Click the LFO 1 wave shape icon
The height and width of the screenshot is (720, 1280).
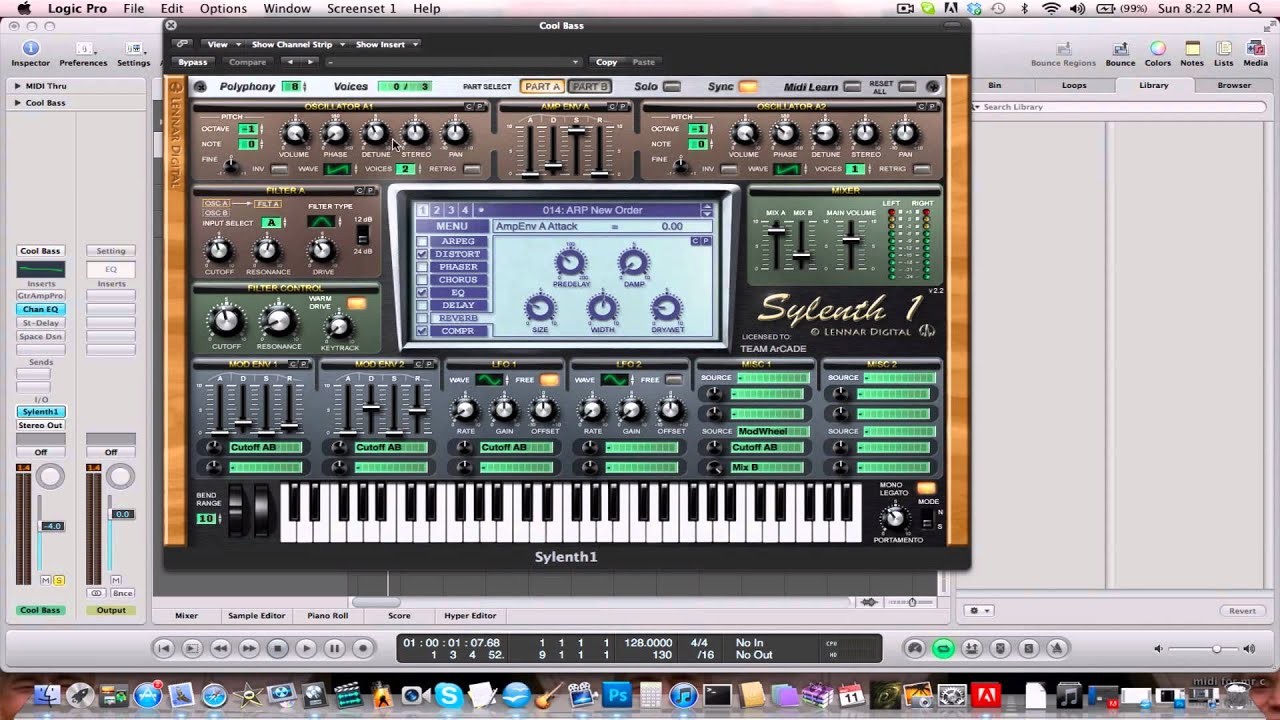[489, 380]
